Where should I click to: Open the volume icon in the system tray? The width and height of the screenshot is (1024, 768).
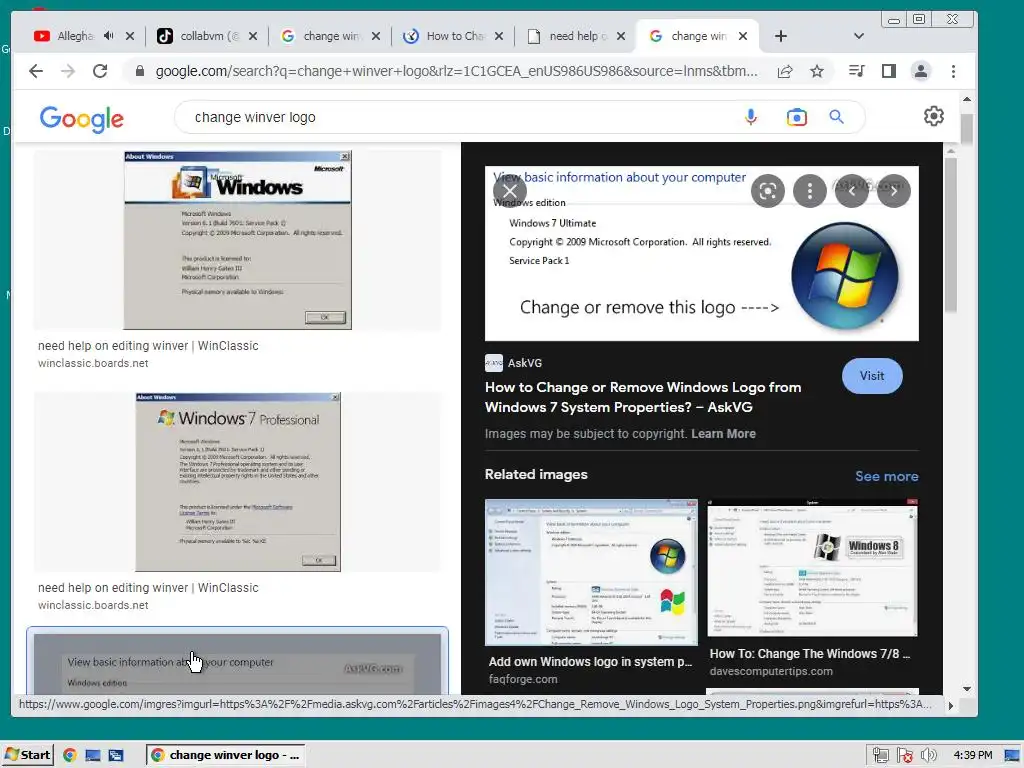coord(928,755)
